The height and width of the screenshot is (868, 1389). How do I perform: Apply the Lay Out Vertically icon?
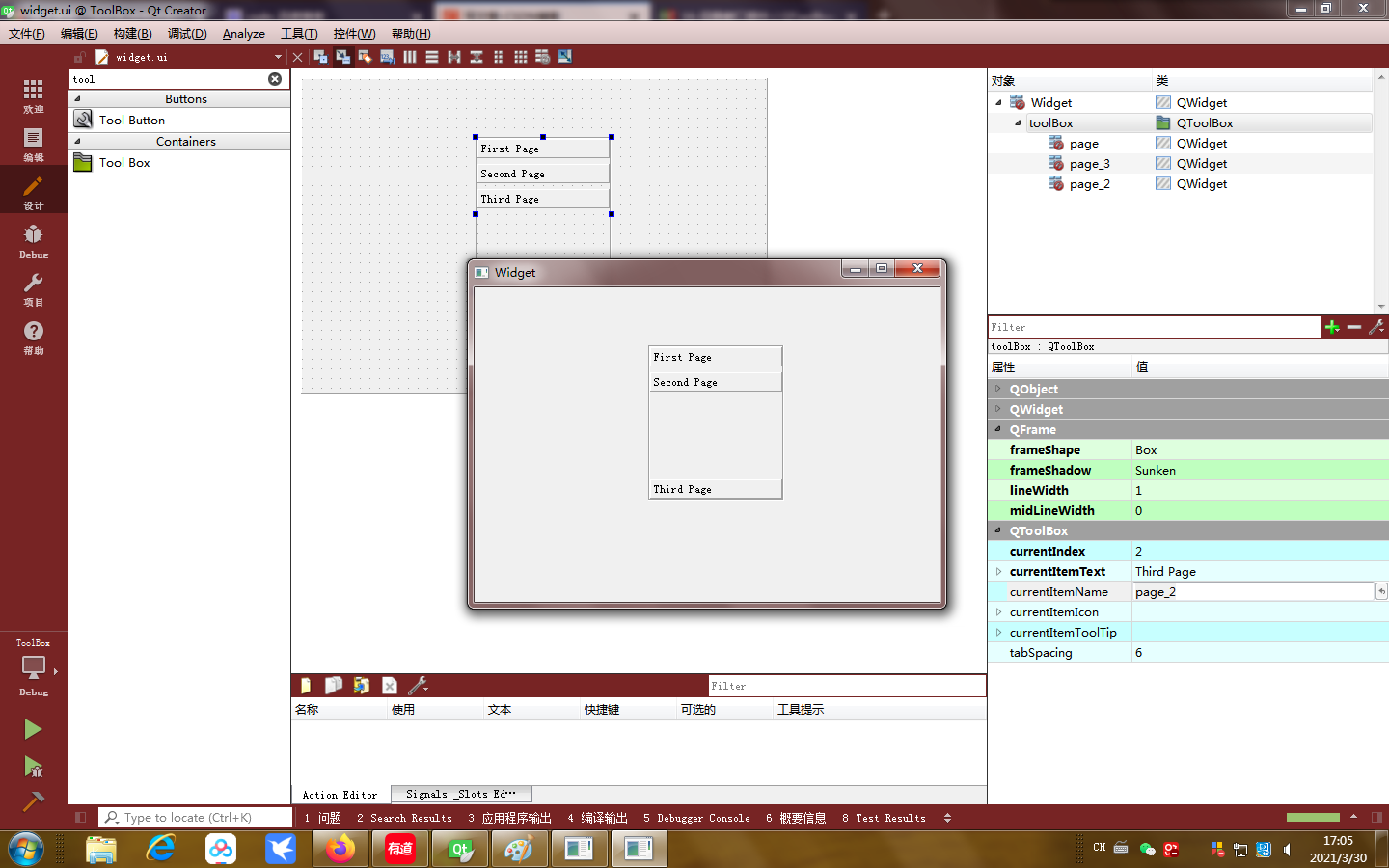[x=432, y=57]
